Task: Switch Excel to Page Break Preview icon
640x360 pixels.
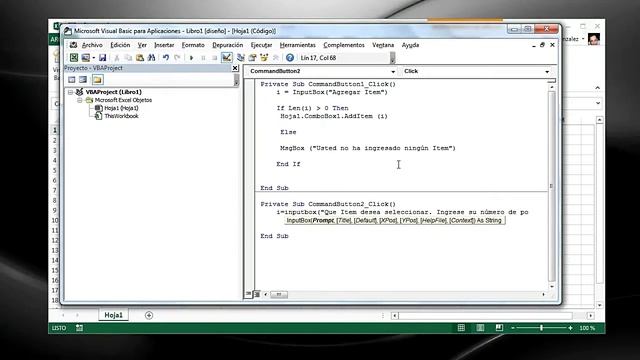Action: click(499, 328)
